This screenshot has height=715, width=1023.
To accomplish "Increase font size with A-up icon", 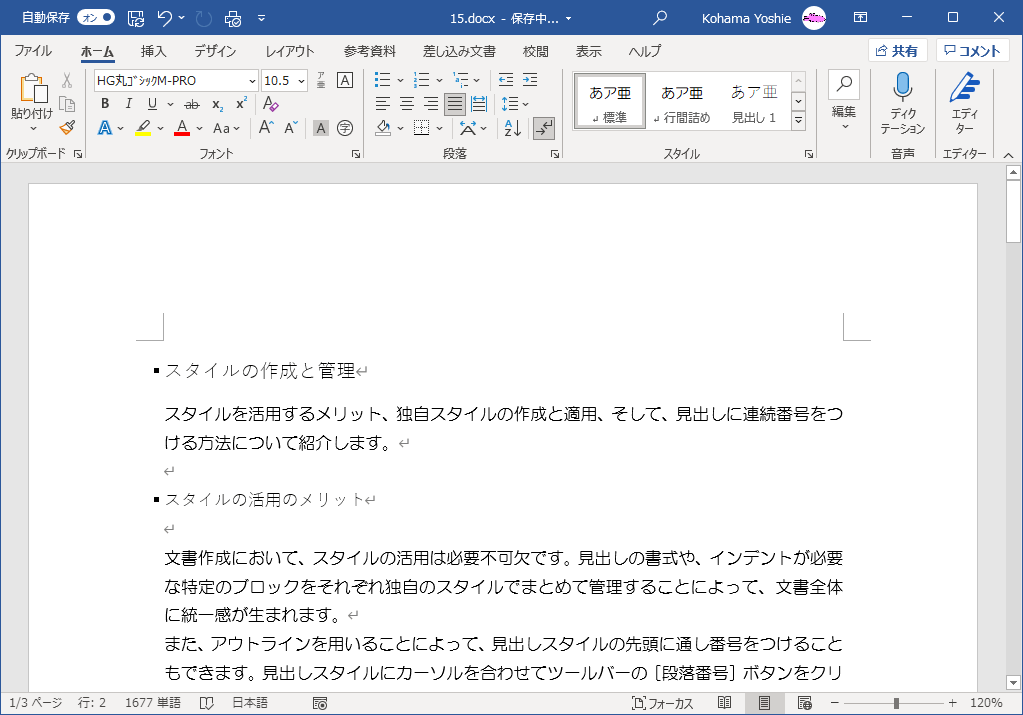I will (266, 128).
